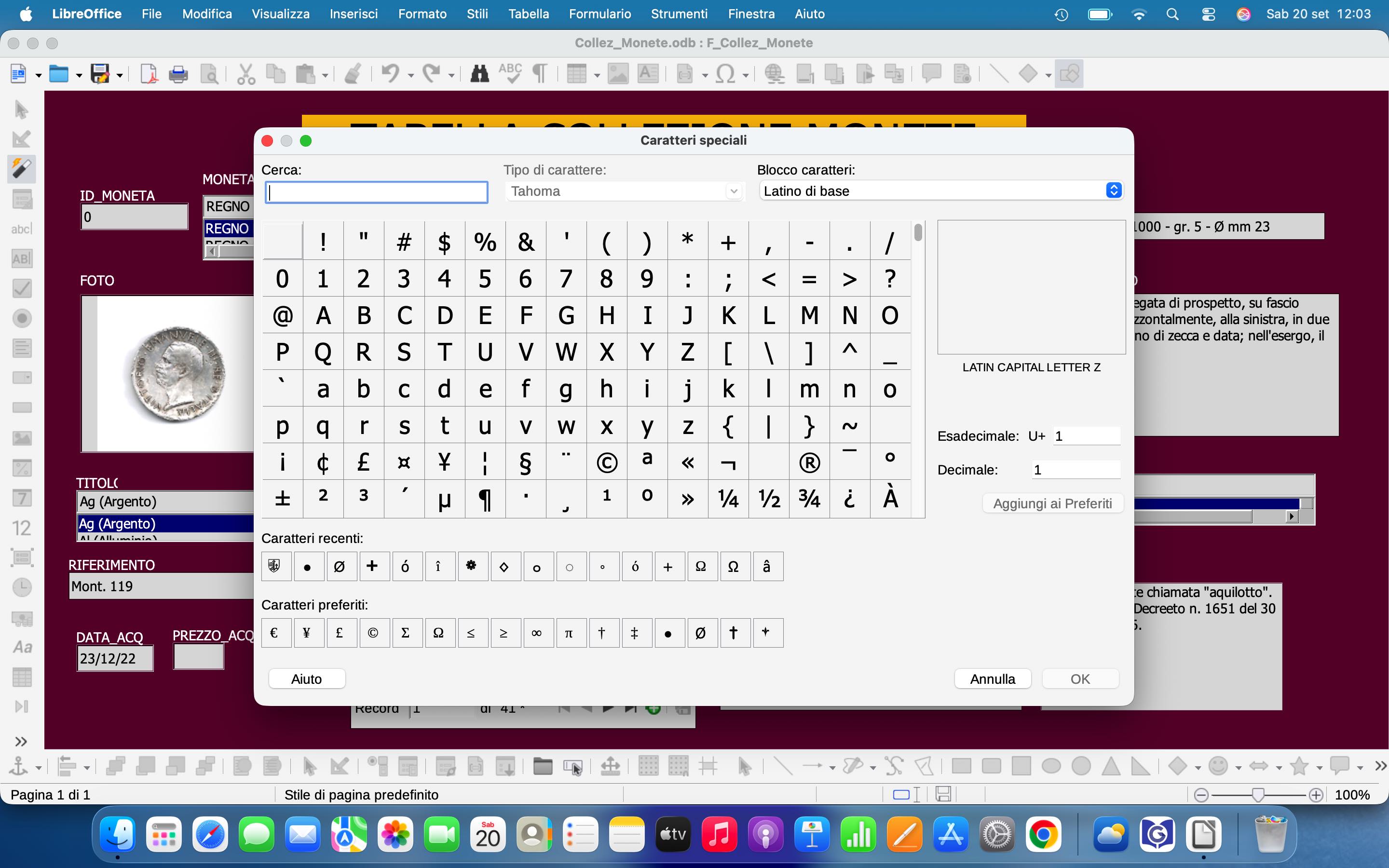Screen dimensions: 1389x868
Task: Select the Time Field clock control
Action: point(22,587)
